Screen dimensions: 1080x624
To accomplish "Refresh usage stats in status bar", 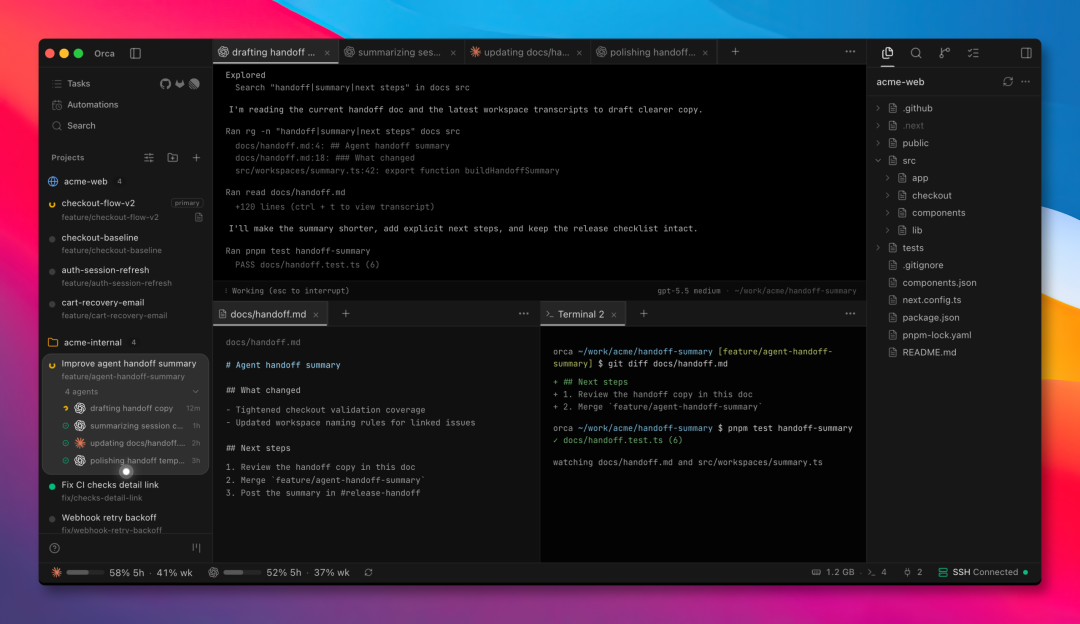I will (368, 572).
